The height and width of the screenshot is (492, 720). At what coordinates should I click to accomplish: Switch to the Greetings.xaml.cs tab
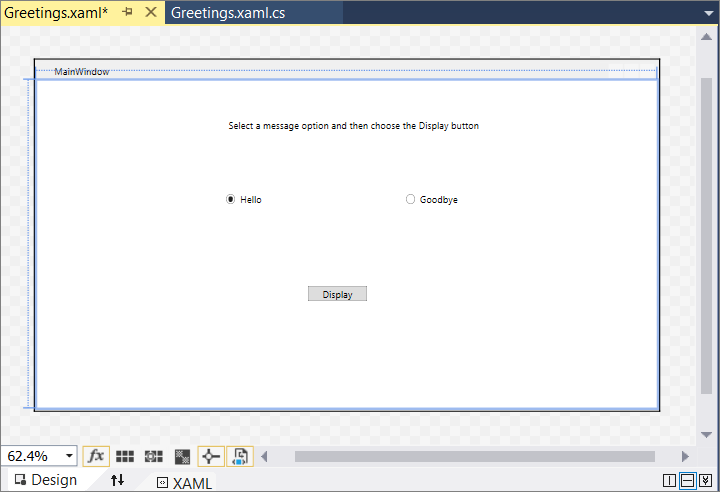point(228,12)
